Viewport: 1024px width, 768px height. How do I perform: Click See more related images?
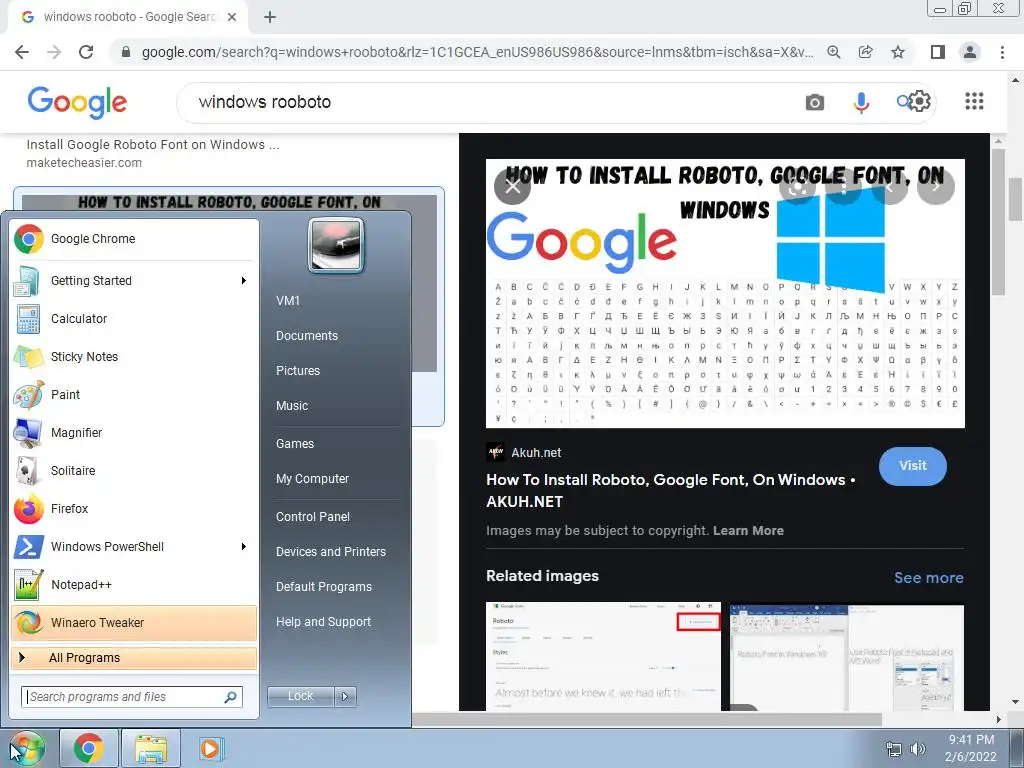point(929,578)
